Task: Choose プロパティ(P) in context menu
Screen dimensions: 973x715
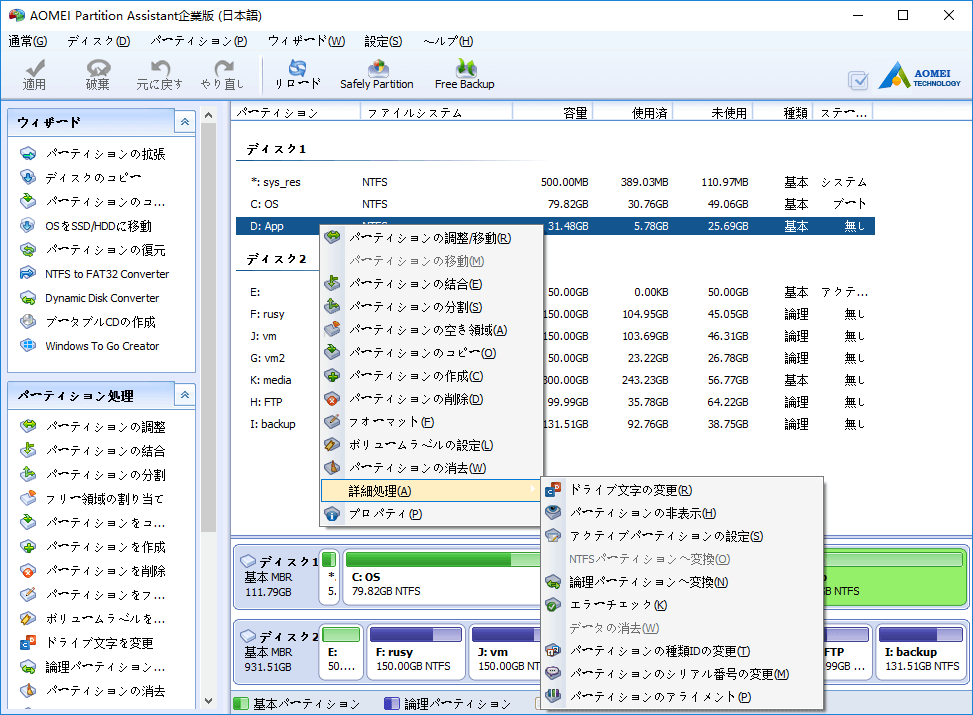Action: (x=431, y=514)
